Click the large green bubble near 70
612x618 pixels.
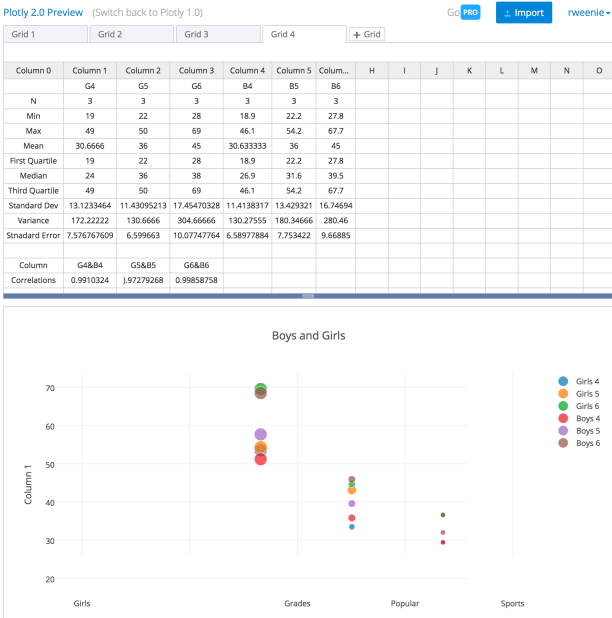[x=261, y=389]
